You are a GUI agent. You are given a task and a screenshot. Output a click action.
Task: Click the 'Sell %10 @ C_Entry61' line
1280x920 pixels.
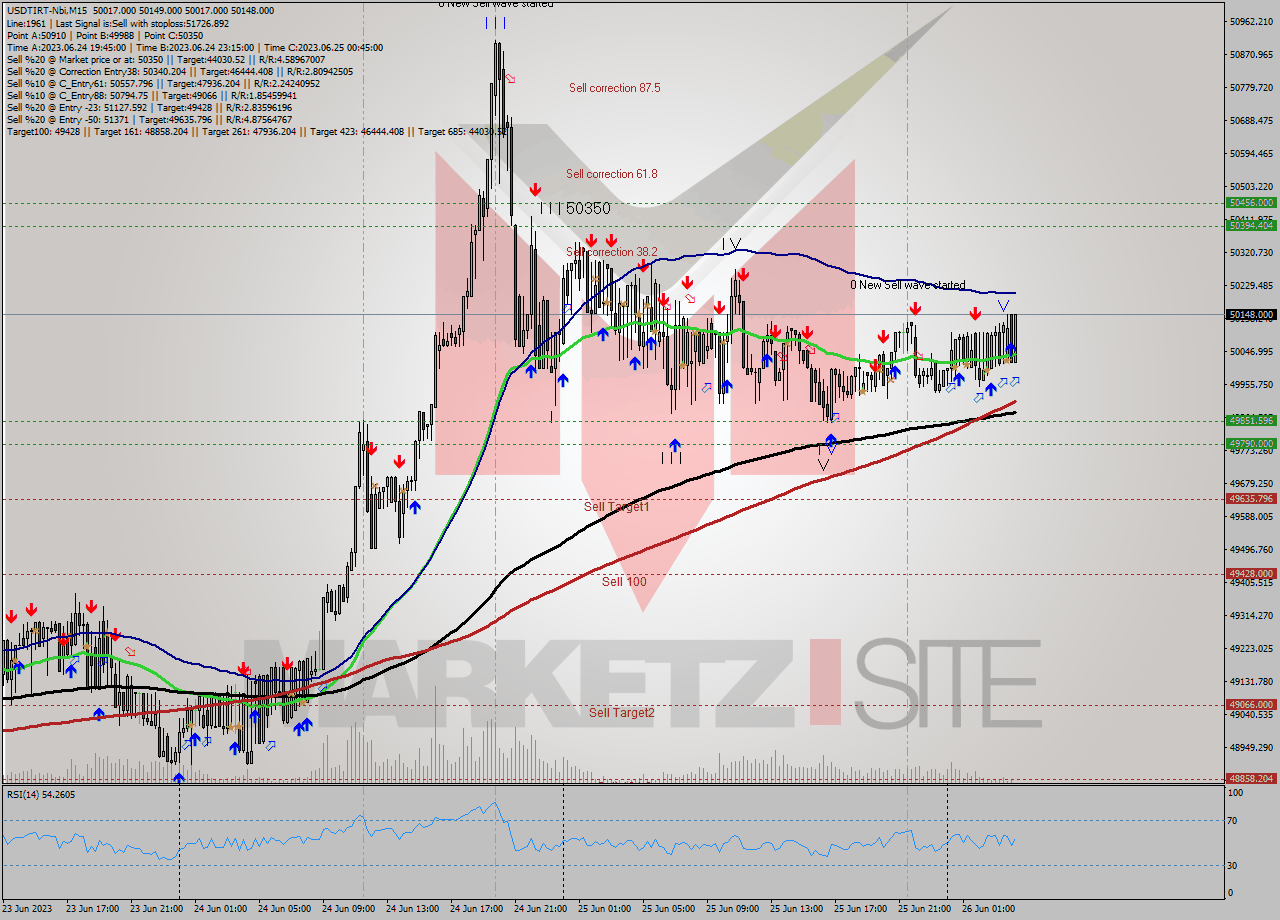(163, 83)
